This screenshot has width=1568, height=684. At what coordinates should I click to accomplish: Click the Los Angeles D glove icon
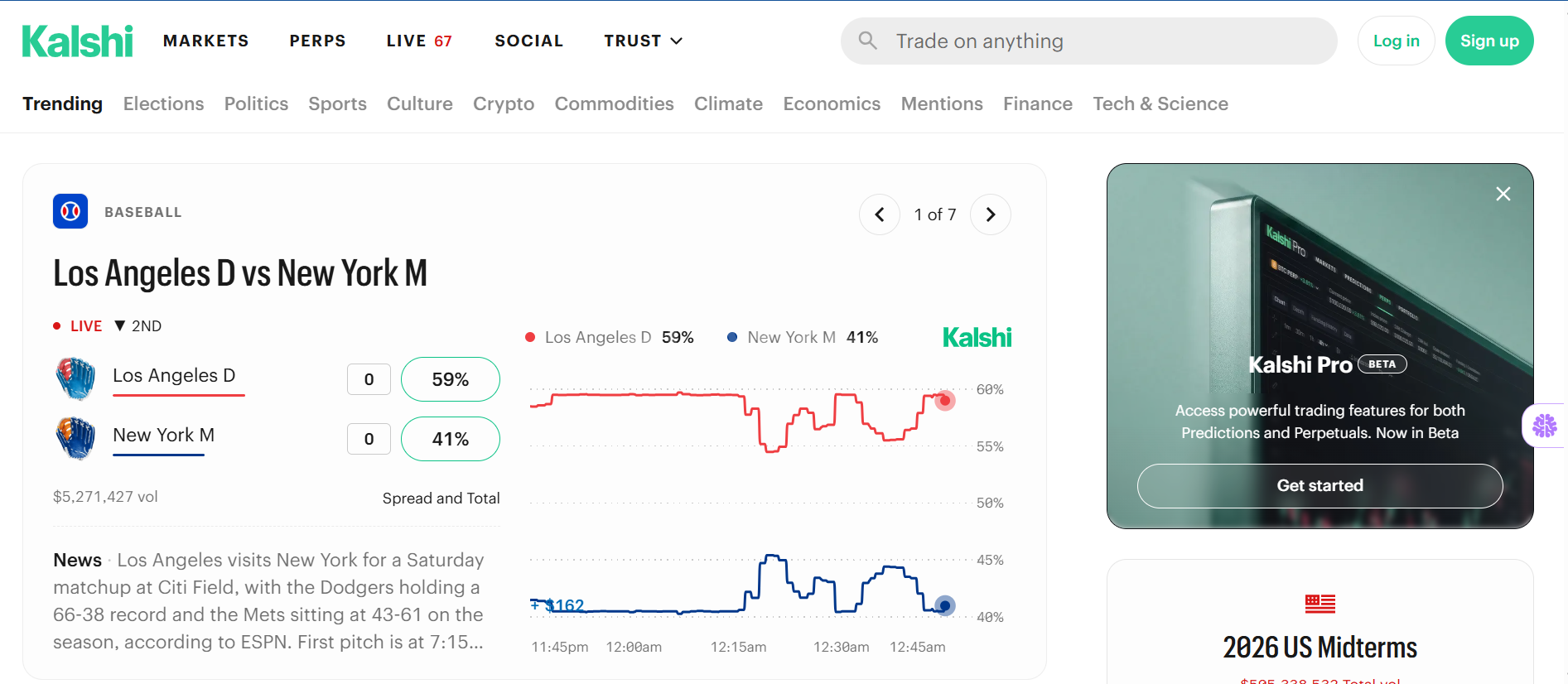(75, 378)
